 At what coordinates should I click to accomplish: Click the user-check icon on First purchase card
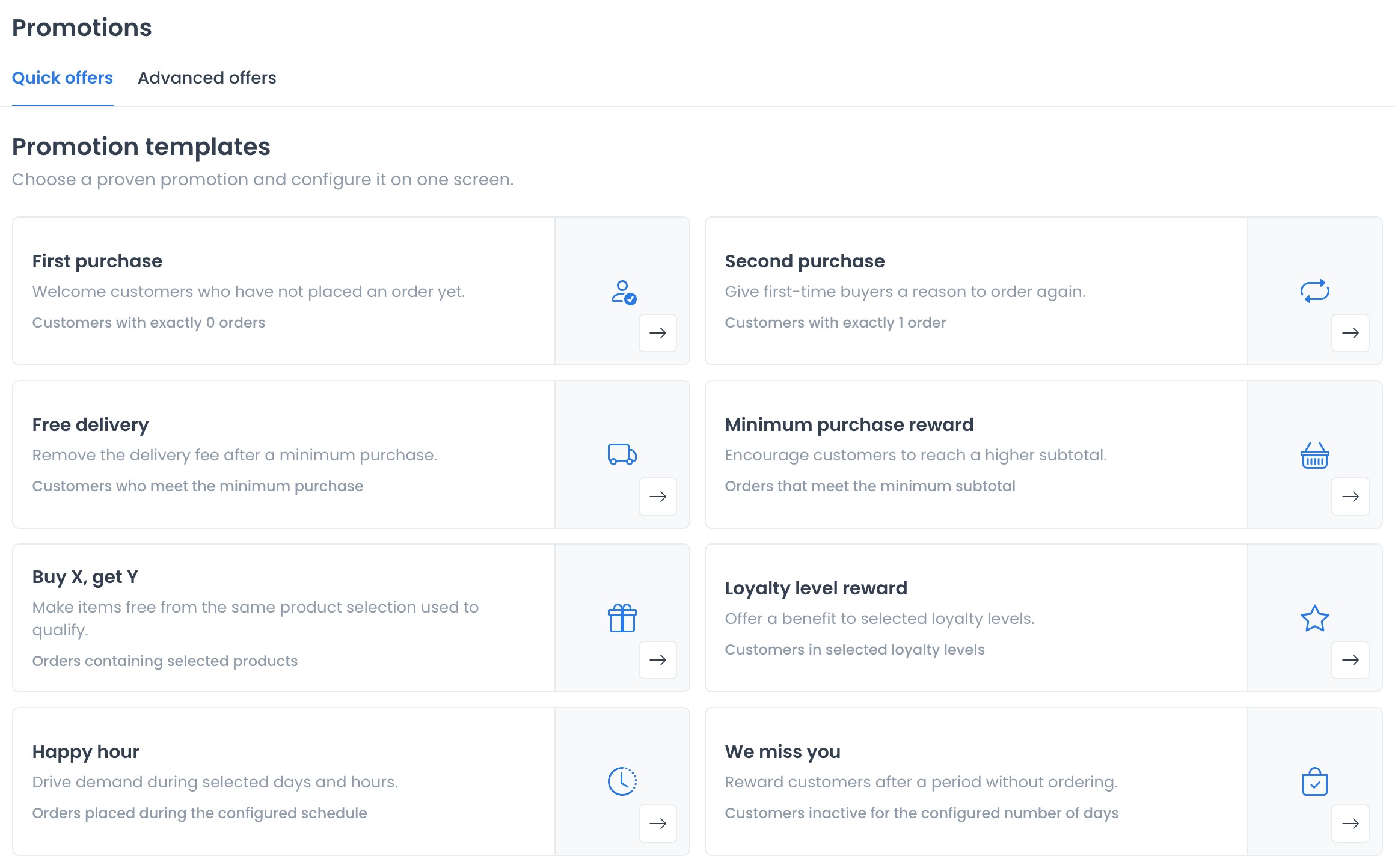[624, 292]
